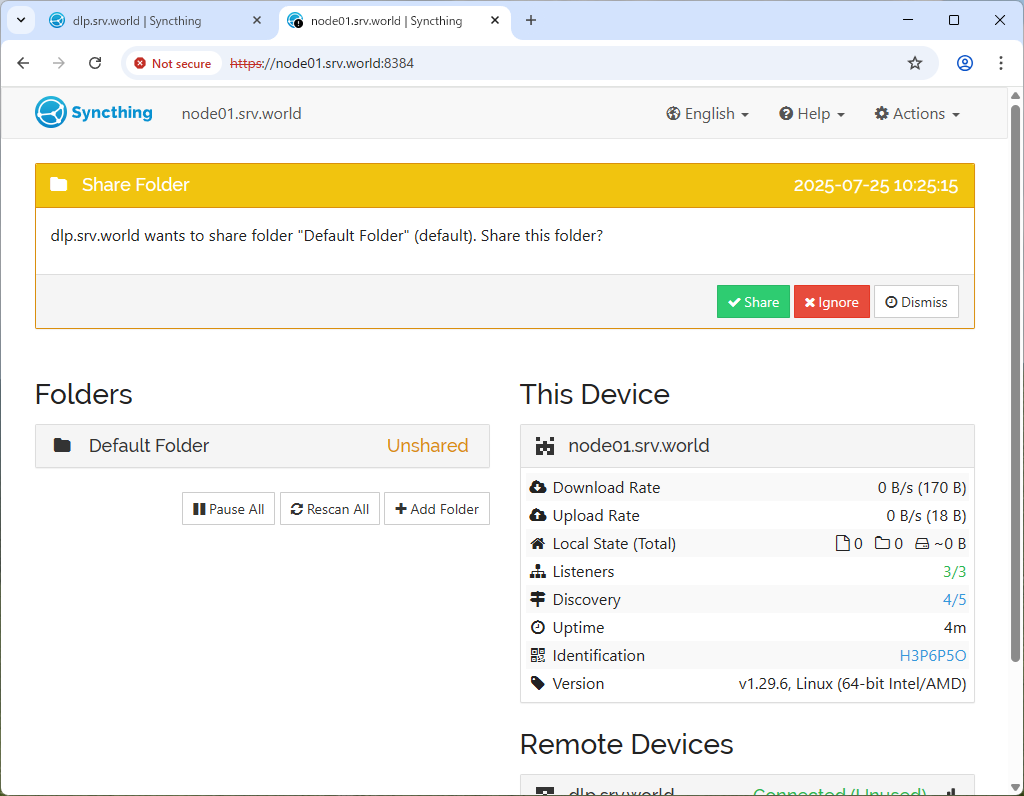This screenshot has height=796, width=1024.
Task: Click the address bar URL
Action: 322,63
